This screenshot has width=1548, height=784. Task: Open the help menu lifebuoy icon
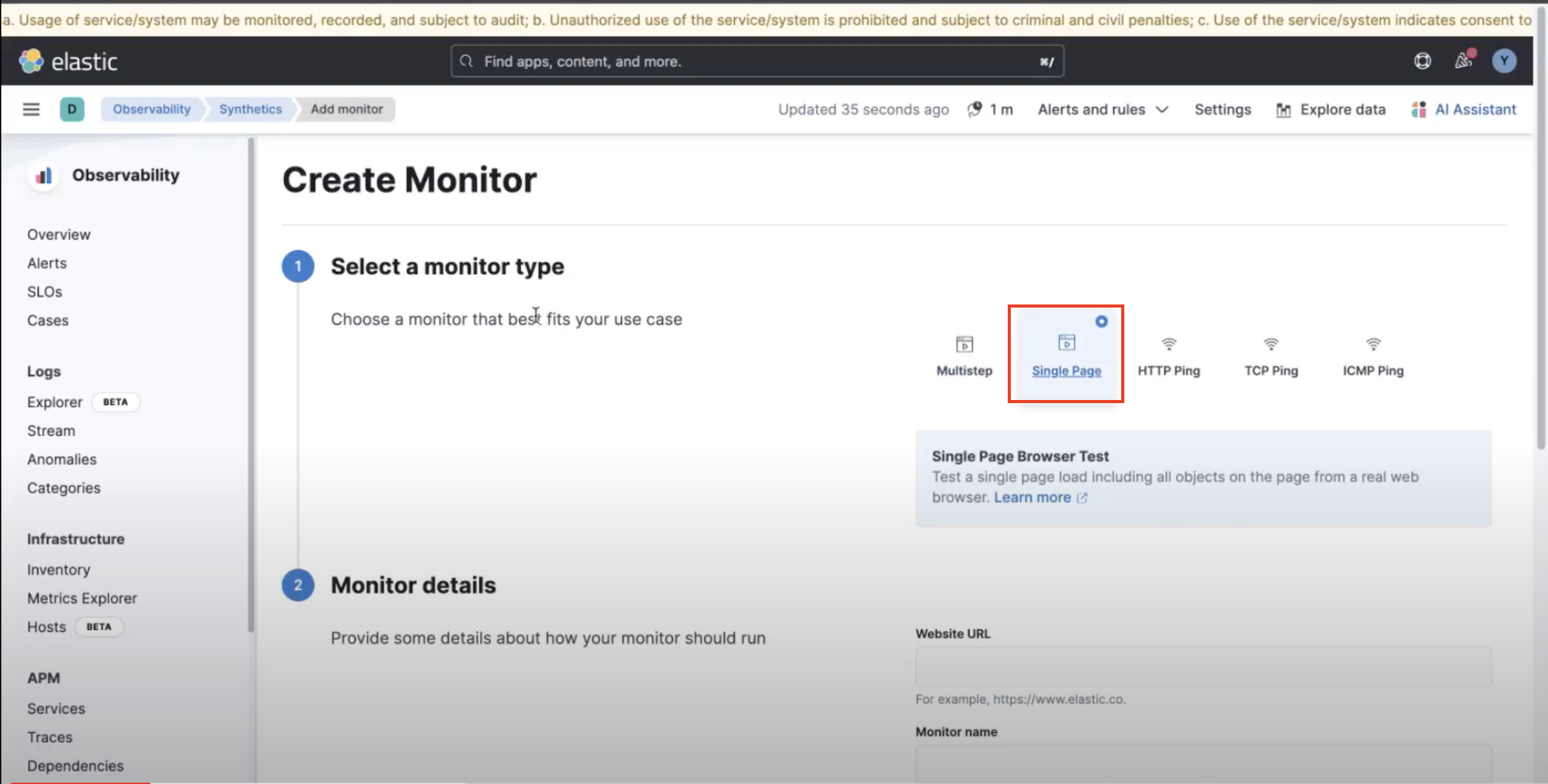click(x=1422, y=61)
